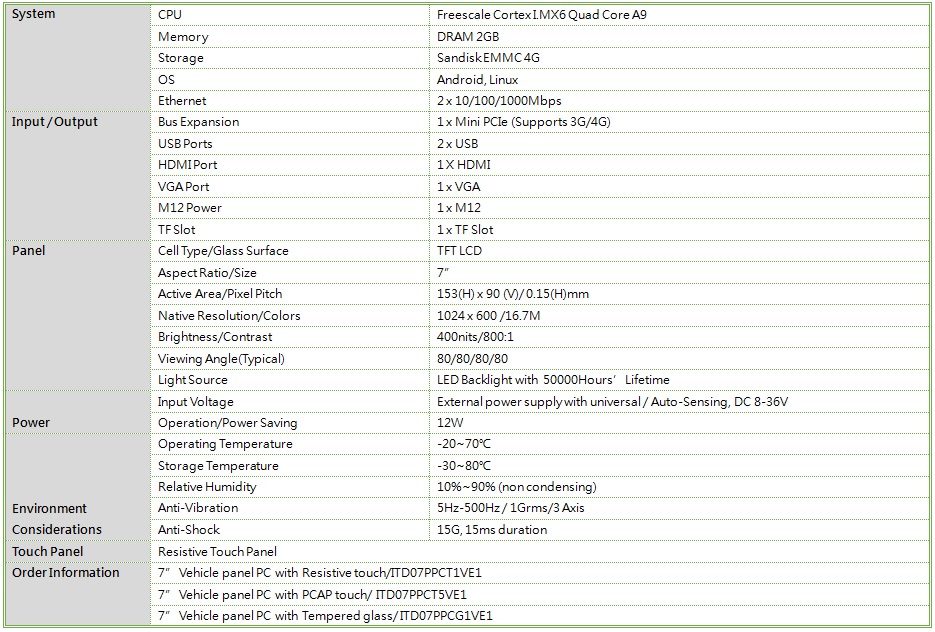Click the '1 x TF Slot' value
The width and height of the screenshot is (935, 632).
pos(465,230)
